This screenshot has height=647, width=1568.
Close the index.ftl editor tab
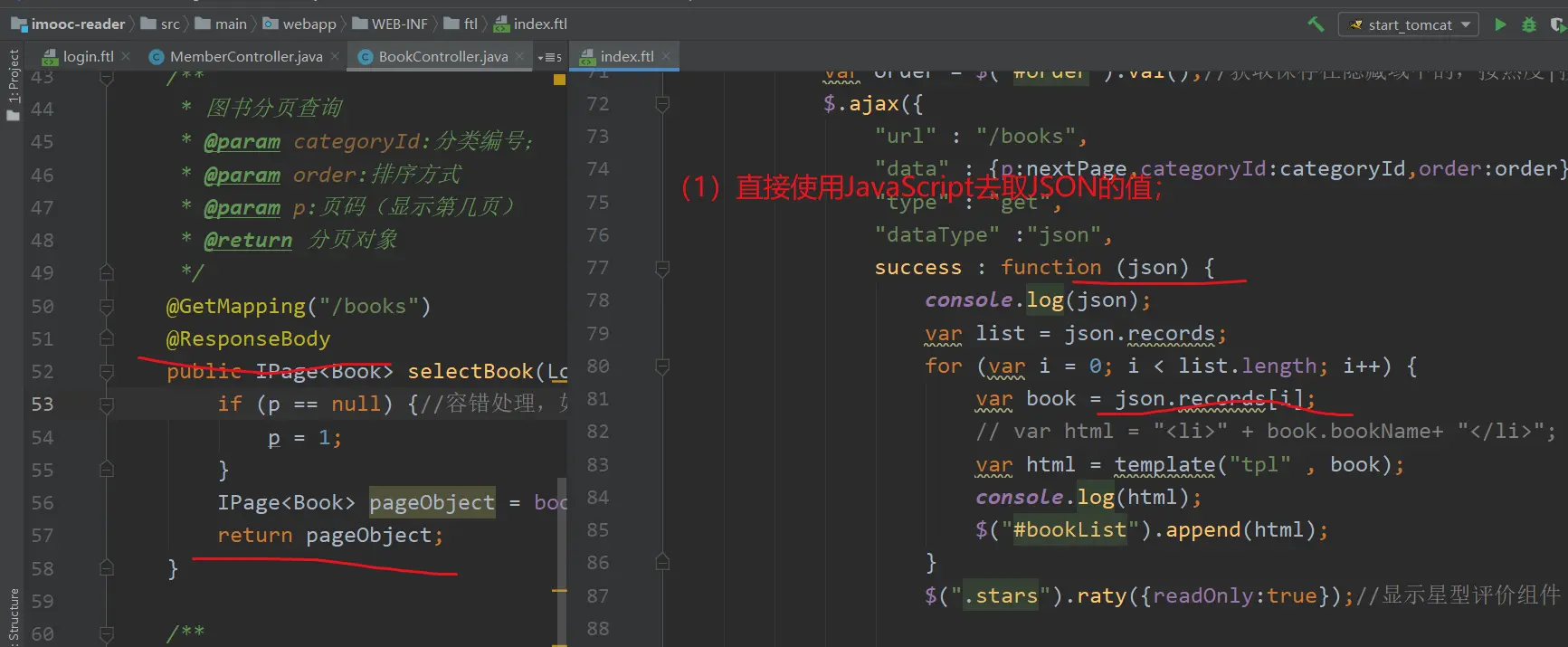(x=667, y=56)
